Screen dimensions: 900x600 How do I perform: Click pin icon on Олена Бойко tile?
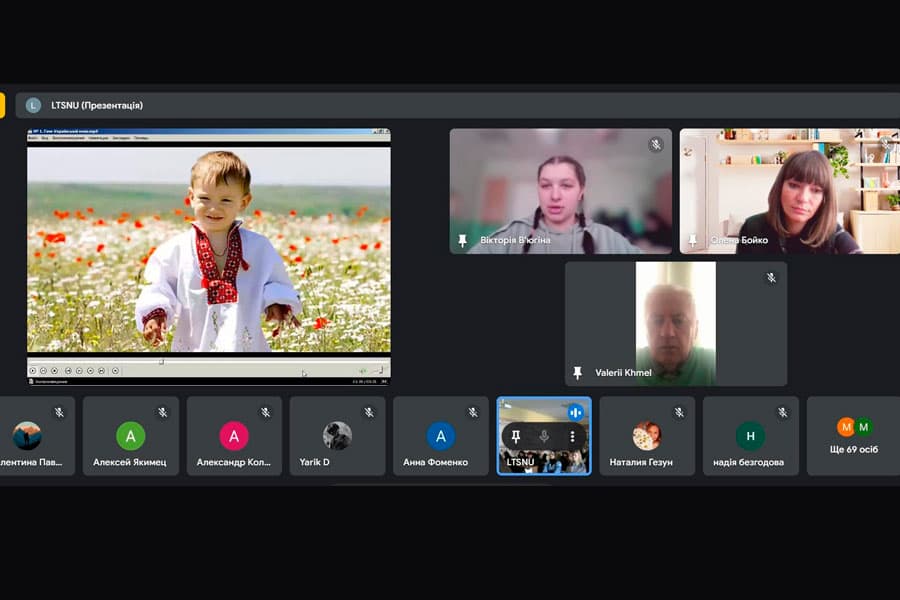692,241
